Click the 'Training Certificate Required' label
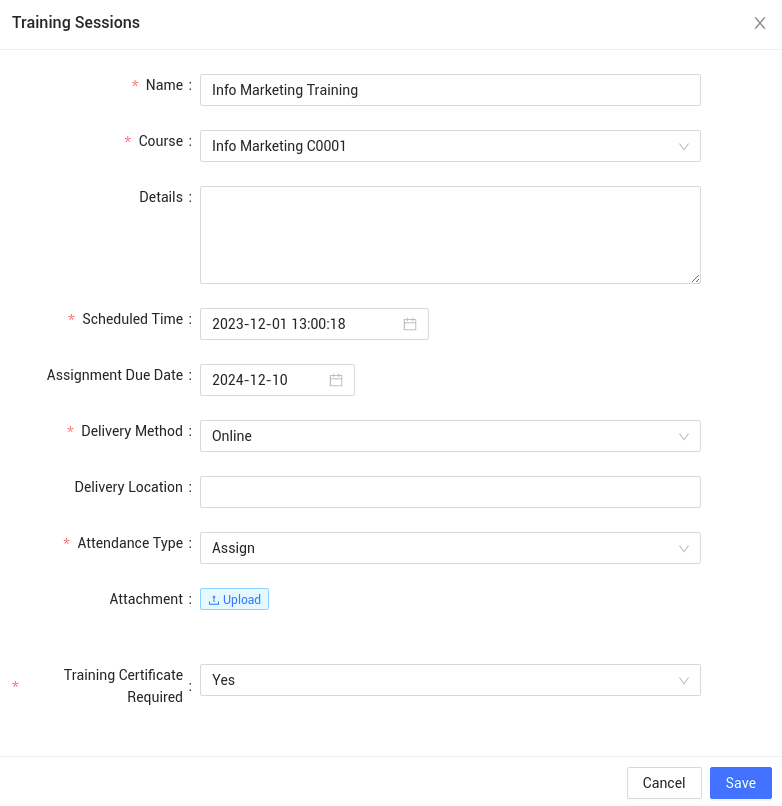 pos(123,686)
